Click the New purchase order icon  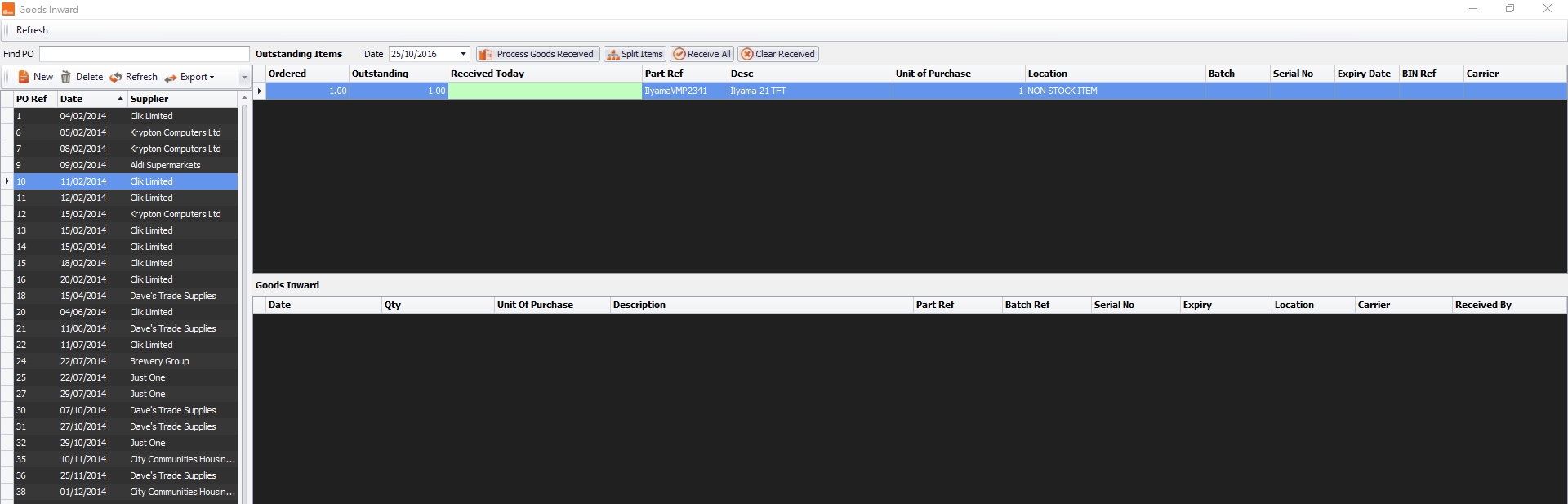coord(24,77)
